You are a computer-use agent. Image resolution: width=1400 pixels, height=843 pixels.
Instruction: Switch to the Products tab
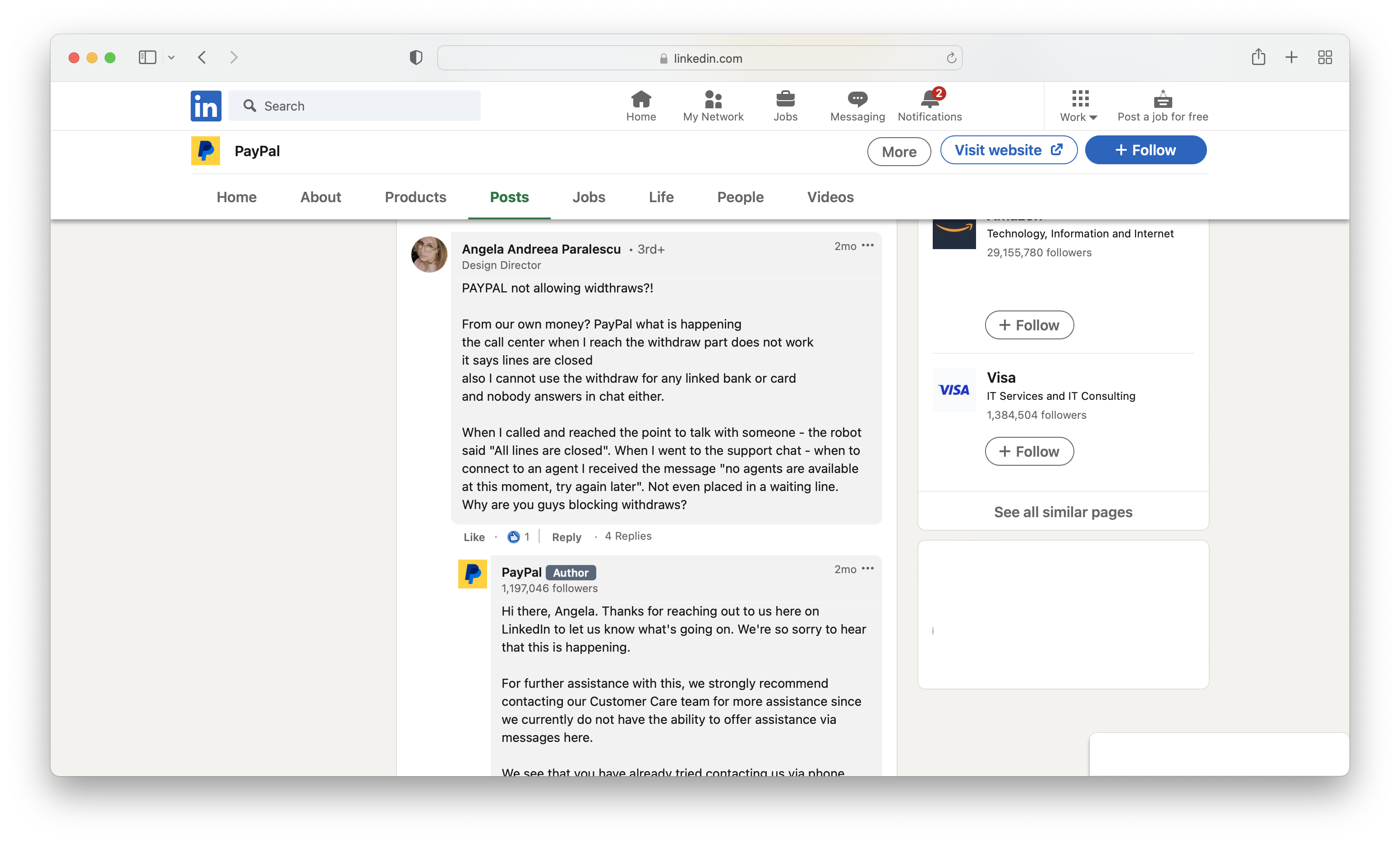point(415,197)
